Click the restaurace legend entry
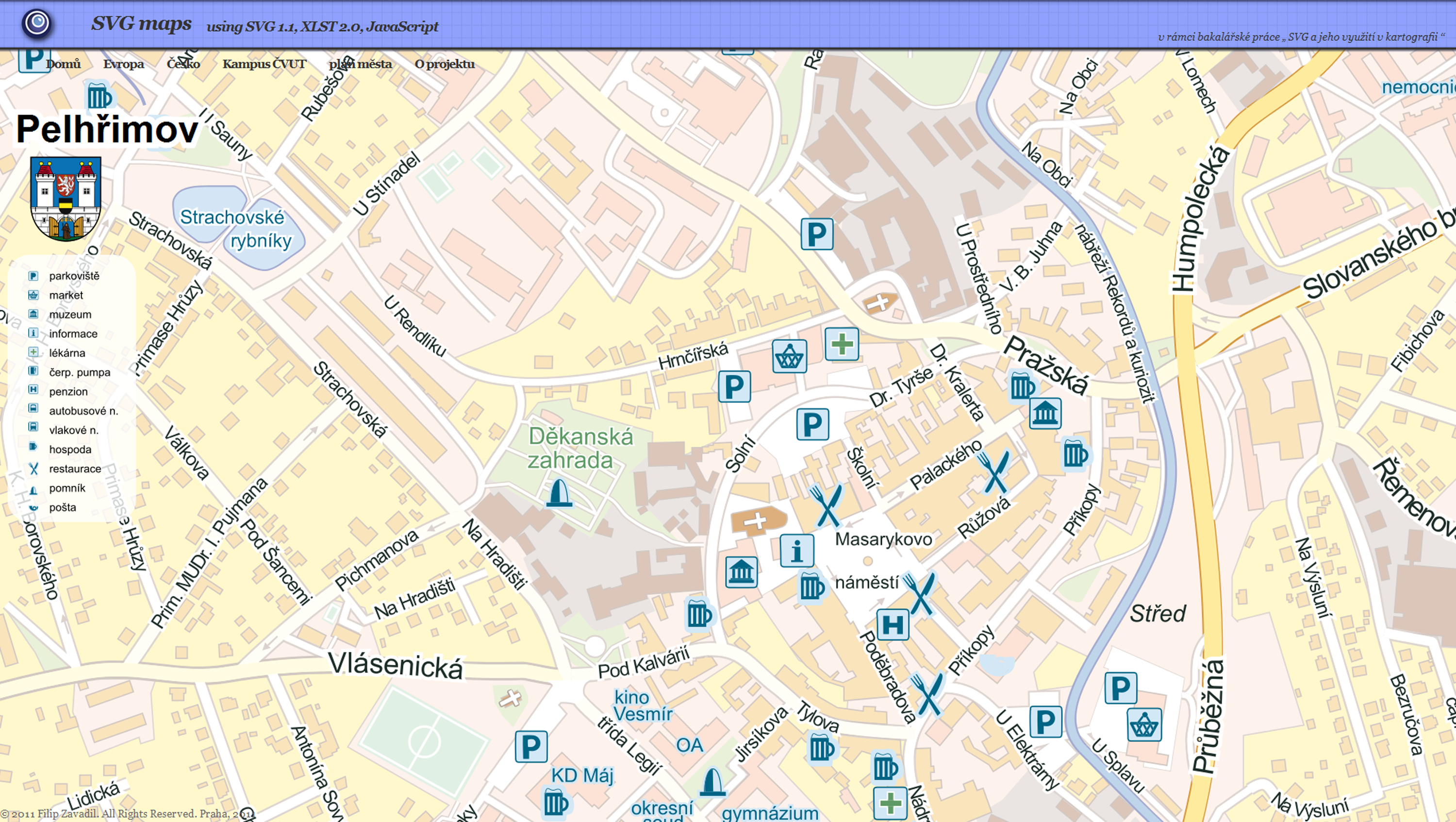The width and height of the screenshot is (1456, 822). (65, 469)
